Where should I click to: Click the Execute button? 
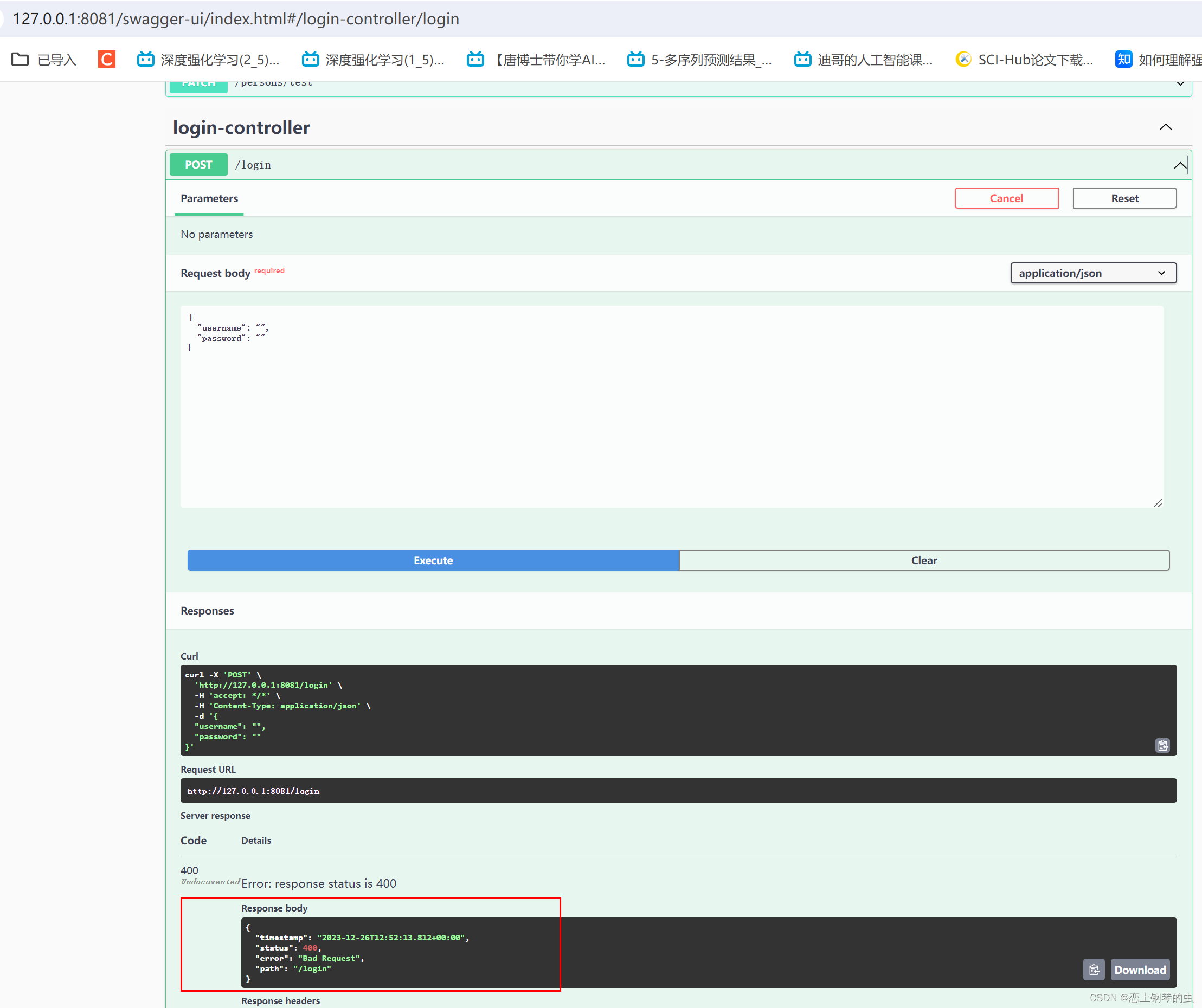click(x=433, y=560)
